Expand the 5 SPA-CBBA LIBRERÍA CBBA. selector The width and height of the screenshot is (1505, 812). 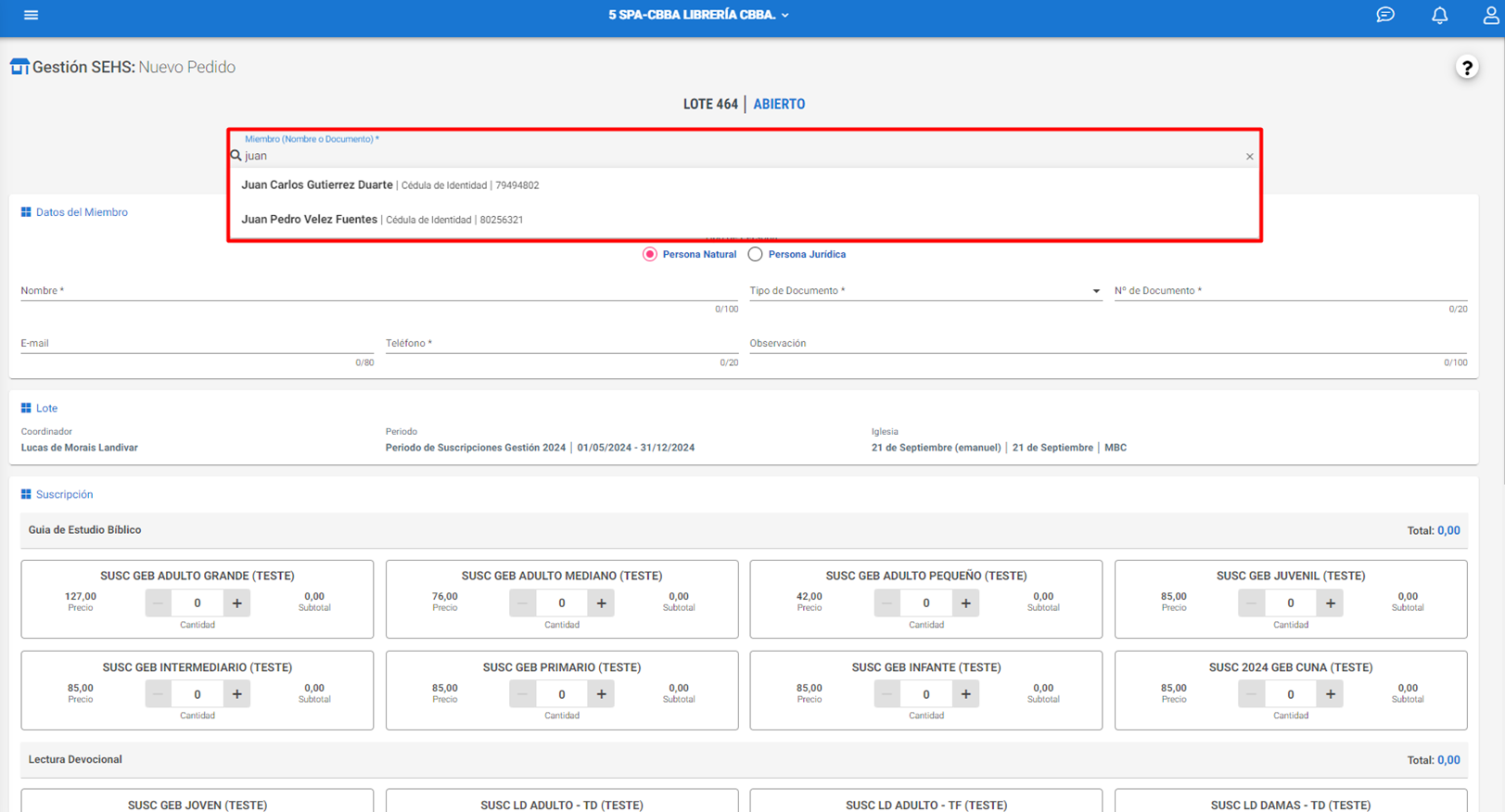(x=698, y=15)
